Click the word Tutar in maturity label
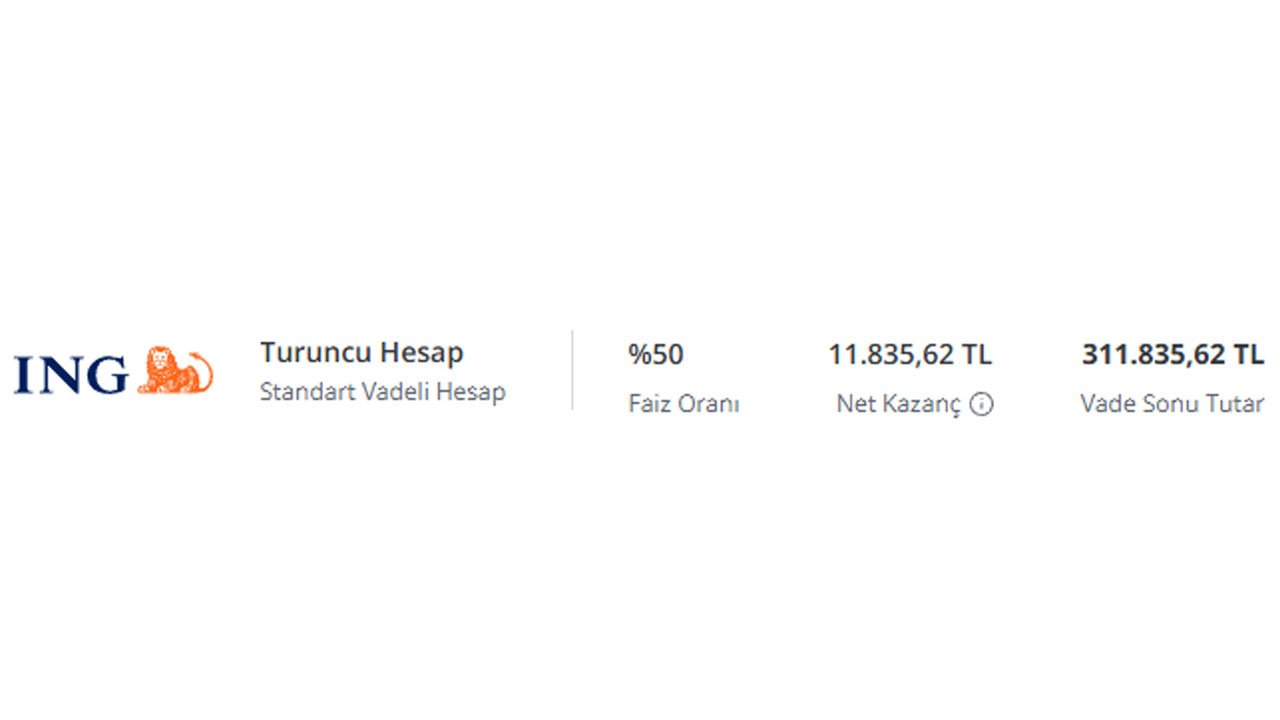The width and height of the screenshot is (1280, 720). click(x=1237, y=404)
